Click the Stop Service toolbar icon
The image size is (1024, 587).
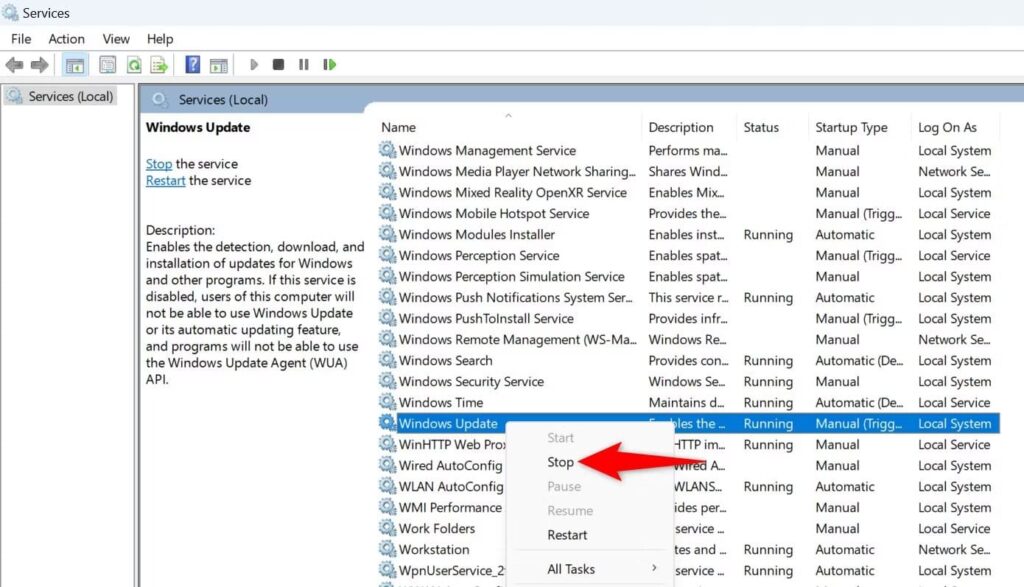(x=278, y=64)
